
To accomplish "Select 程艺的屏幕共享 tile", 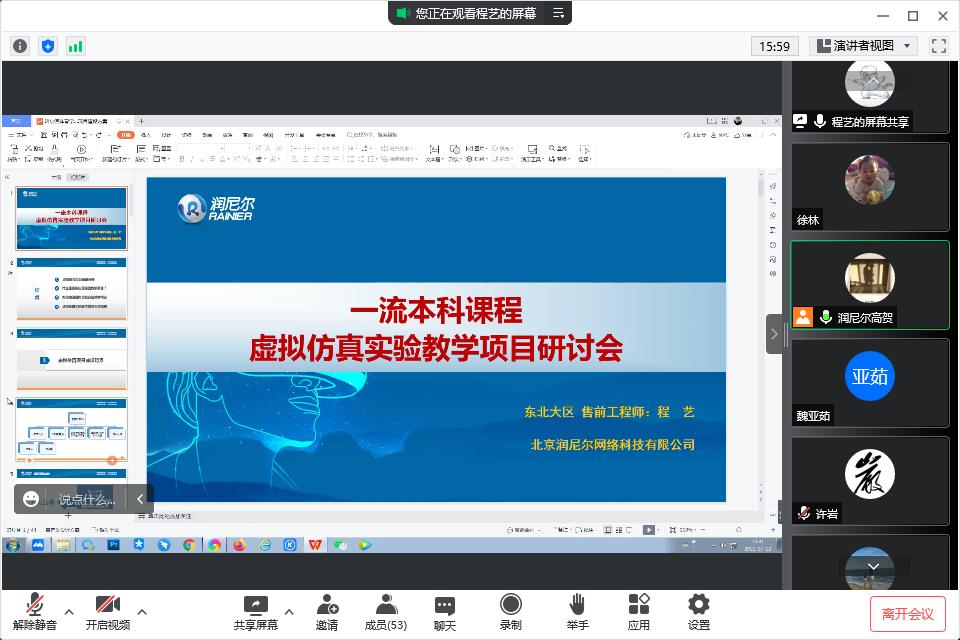I will coord(870,97).
